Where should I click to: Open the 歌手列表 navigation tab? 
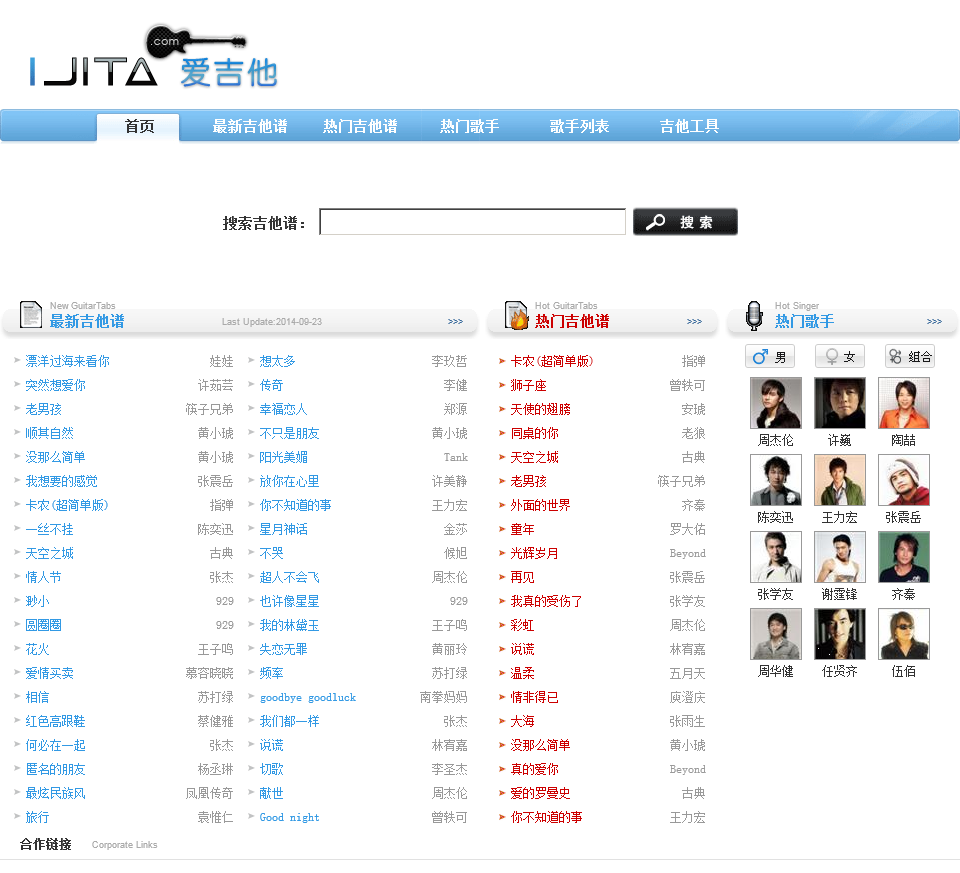pyautogui.click(x=579, y=127)
